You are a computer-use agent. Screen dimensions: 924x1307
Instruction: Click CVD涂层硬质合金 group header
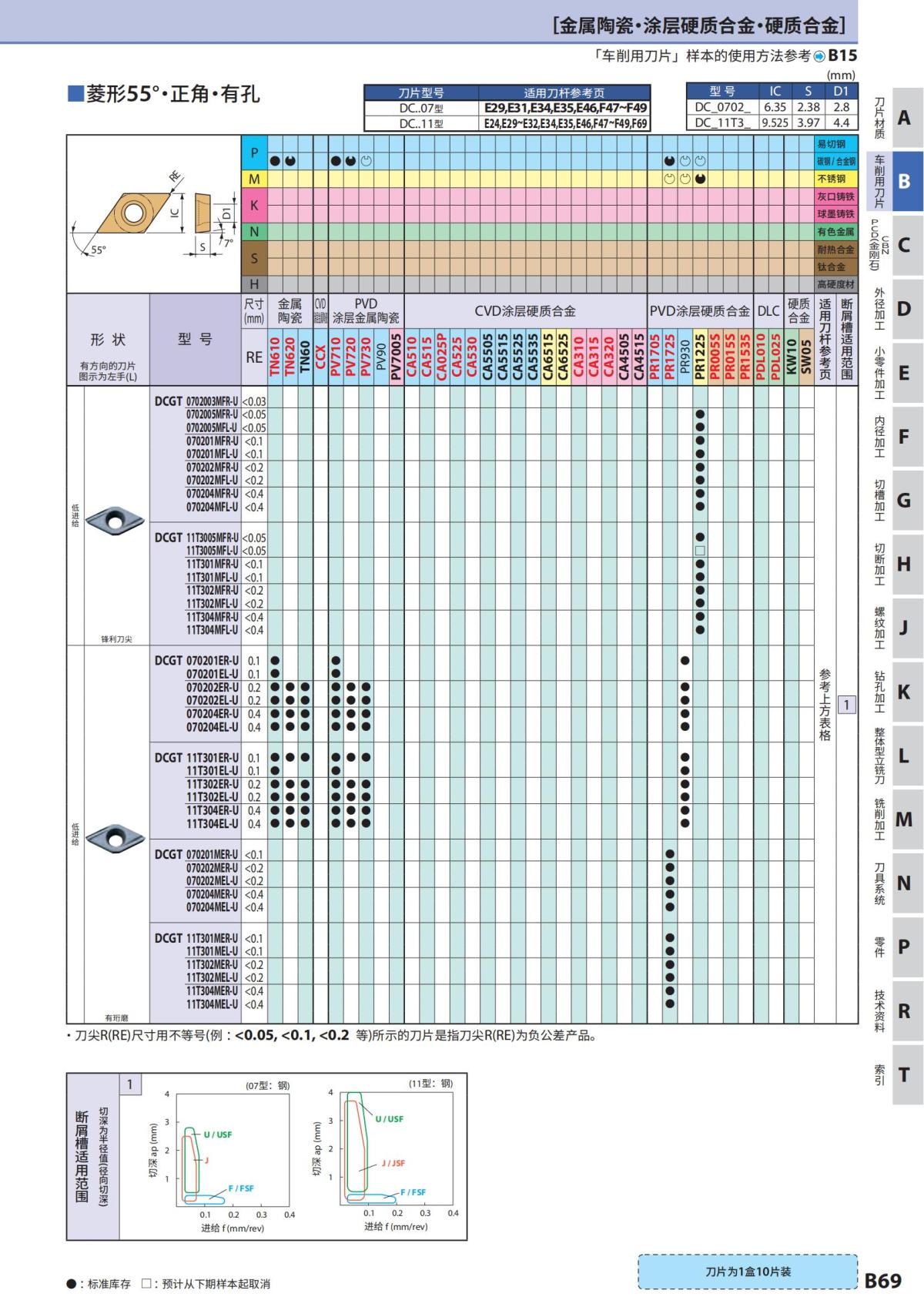tap(525, 311)
